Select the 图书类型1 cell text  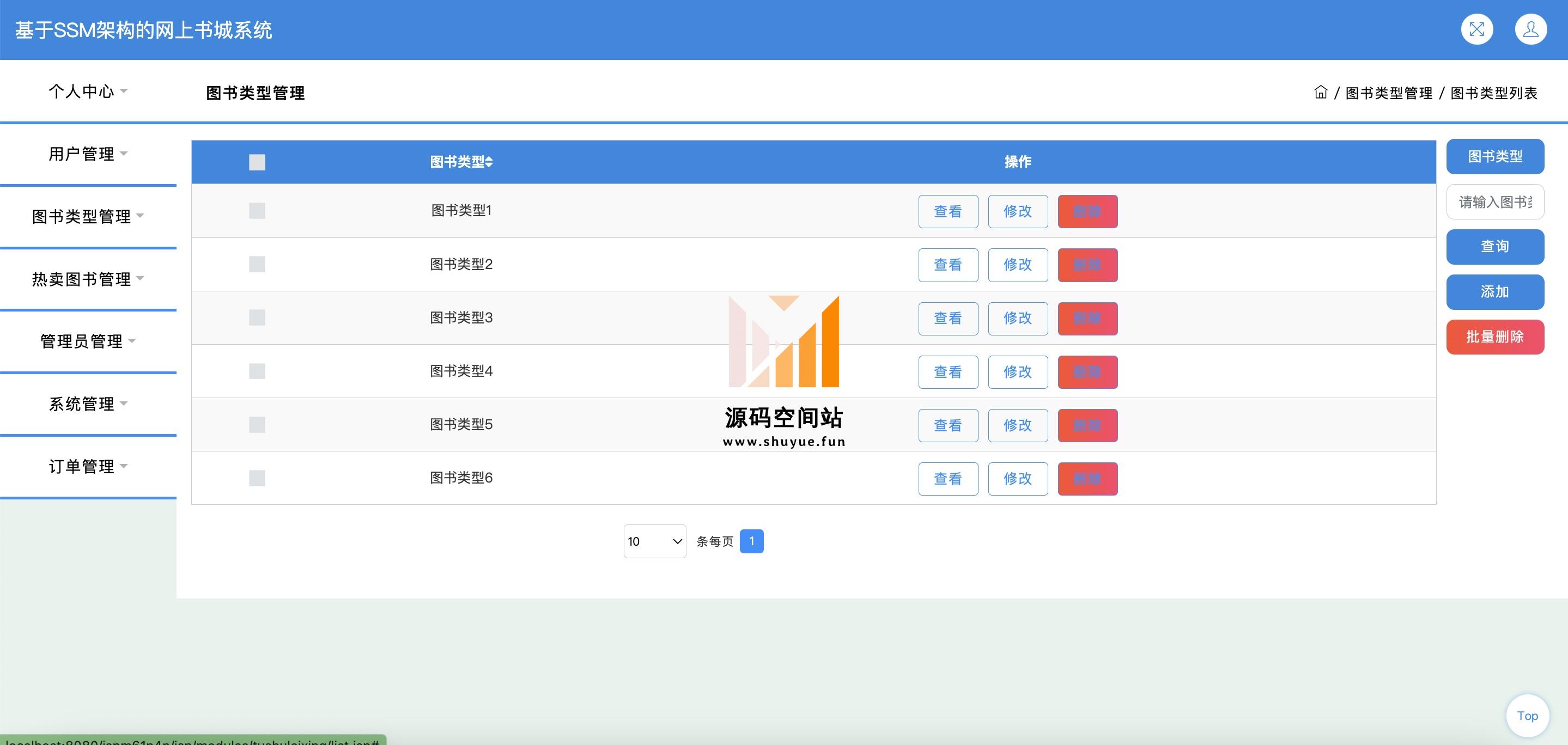coord(461,211)
